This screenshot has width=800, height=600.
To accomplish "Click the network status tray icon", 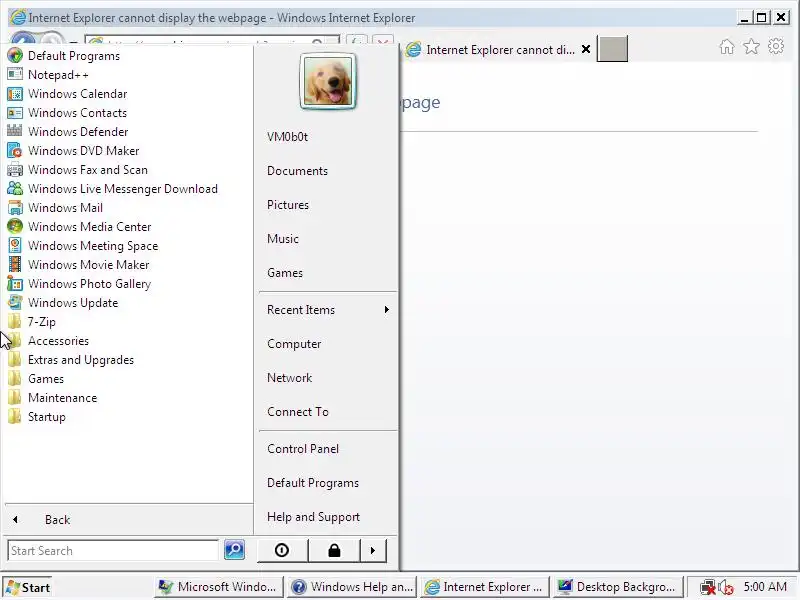I will 708,588.
